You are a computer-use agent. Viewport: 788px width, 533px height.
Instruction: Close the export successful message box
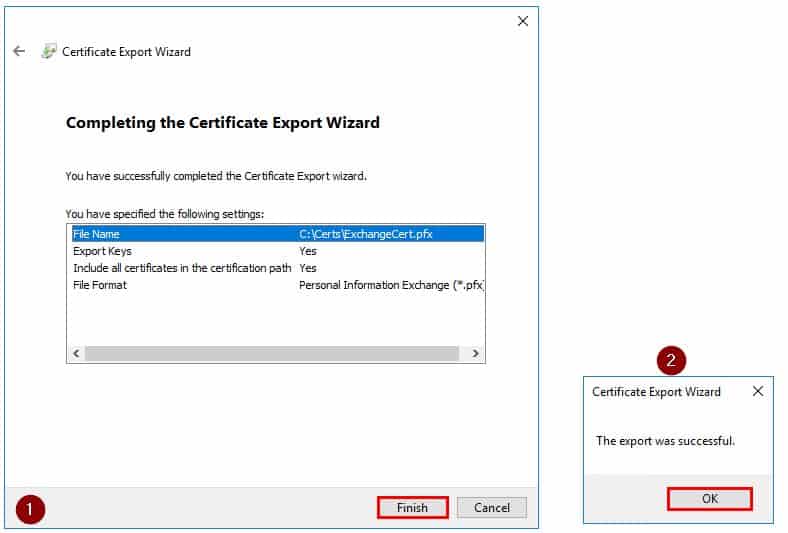point(758,391)
